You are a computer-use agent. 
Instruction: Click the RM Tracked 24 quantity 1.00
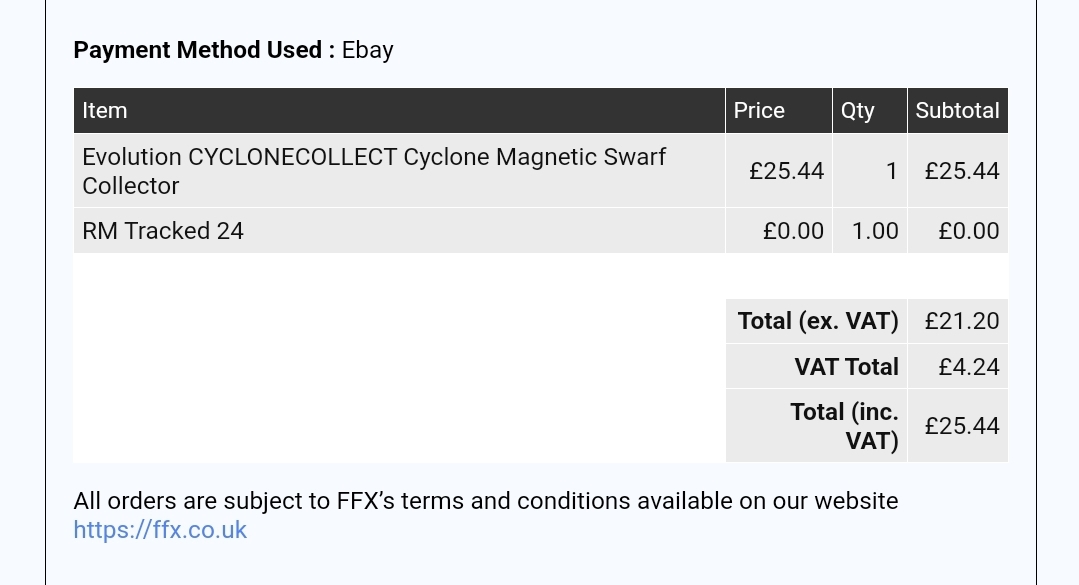875,232
